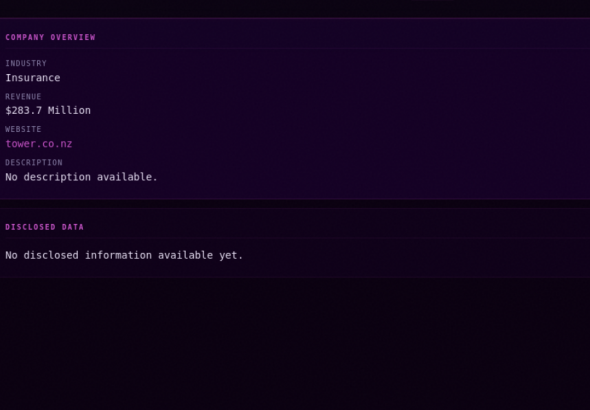Click the WEBSITE field label
Screen dimensions: 590x410
23,129
